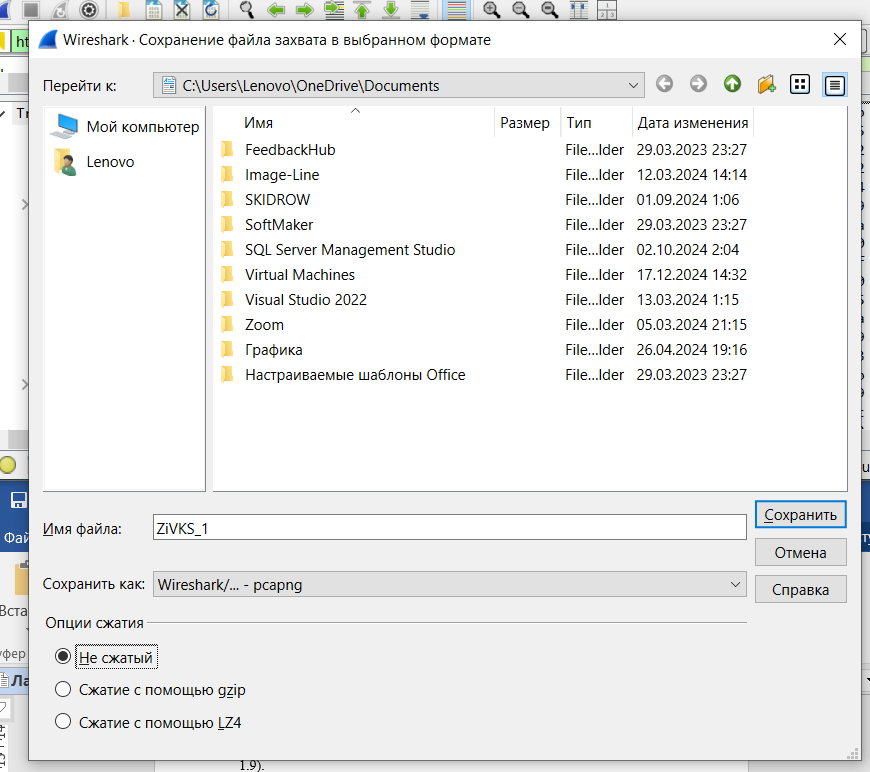870x772 pixels.
Task: Restart current capture in the Wireshark toolbar
Action: coord(60,9)
